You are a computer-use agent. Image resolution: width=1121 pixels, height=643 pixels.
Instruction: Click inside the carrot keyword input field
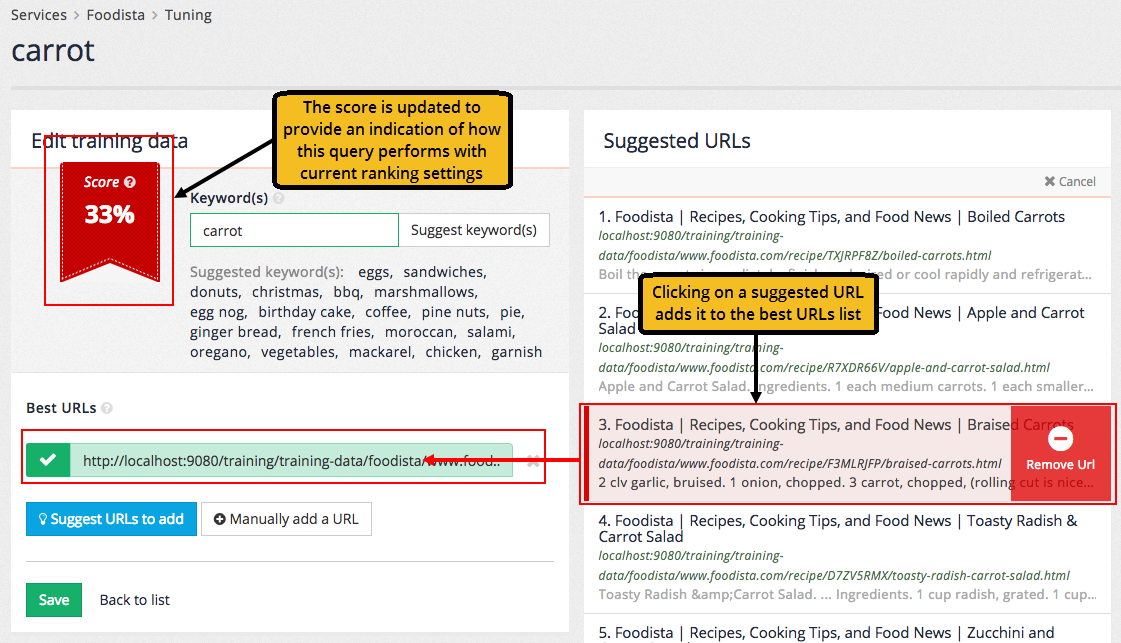tap(294, 230)
